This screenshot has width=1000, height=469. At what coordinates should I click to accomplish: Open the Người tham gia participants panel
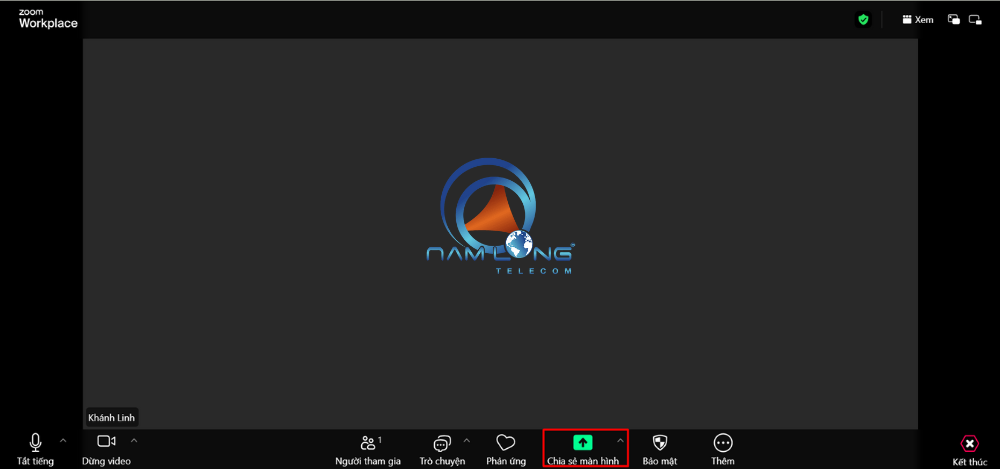click(x=368, y=444)
